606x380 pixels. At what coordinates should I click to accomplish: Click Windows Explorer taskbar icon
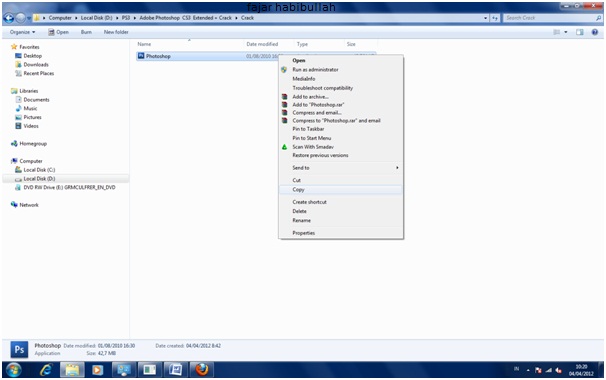click(72, 370)
